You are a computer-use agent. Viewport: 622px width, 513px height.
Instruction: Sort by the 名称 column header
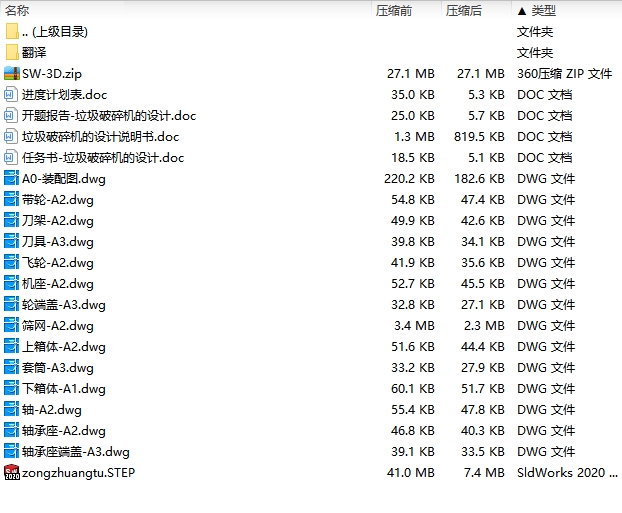click(17, 10)
